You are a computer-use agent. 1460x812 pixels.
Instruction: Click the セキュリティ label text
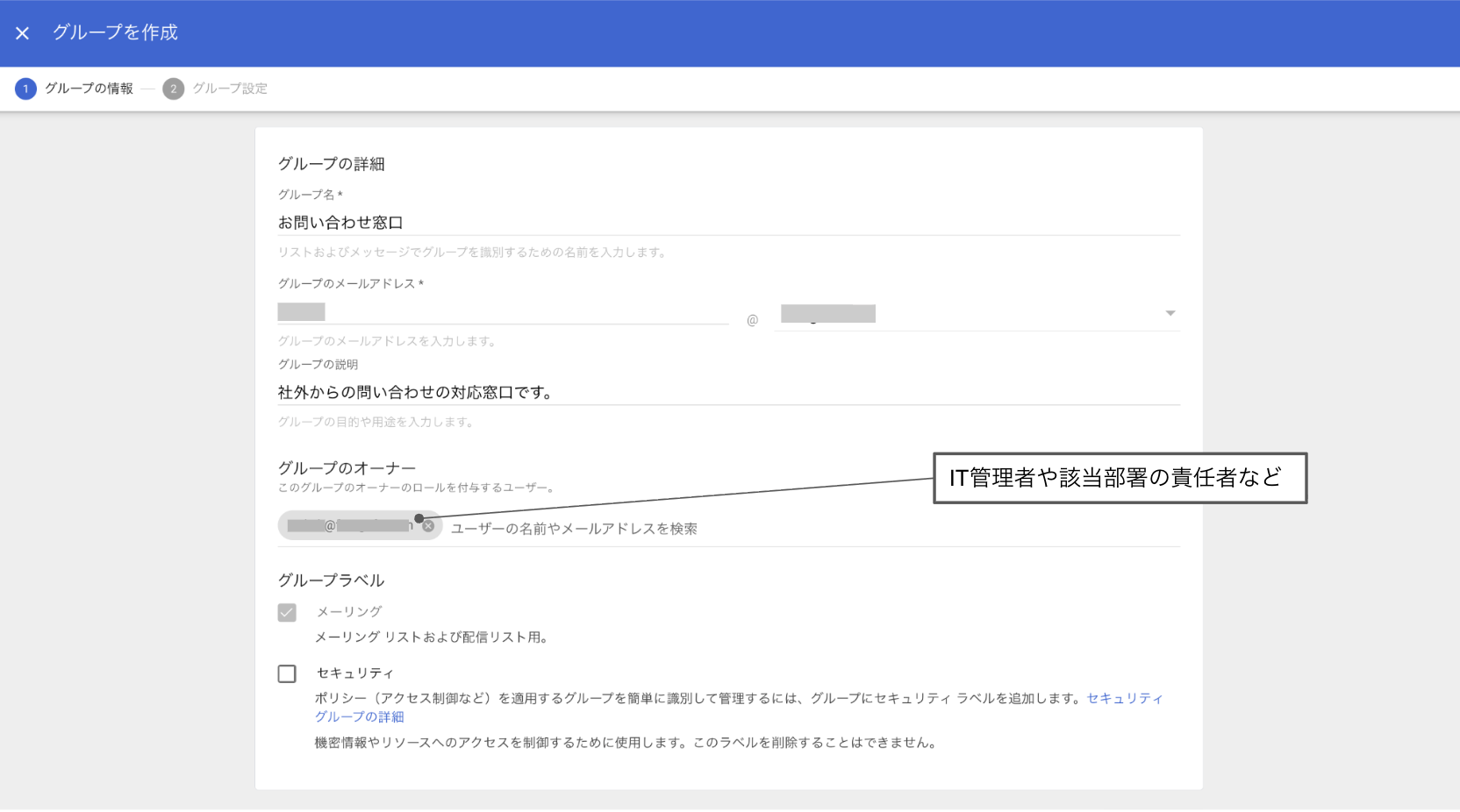(x=354, y=673)
